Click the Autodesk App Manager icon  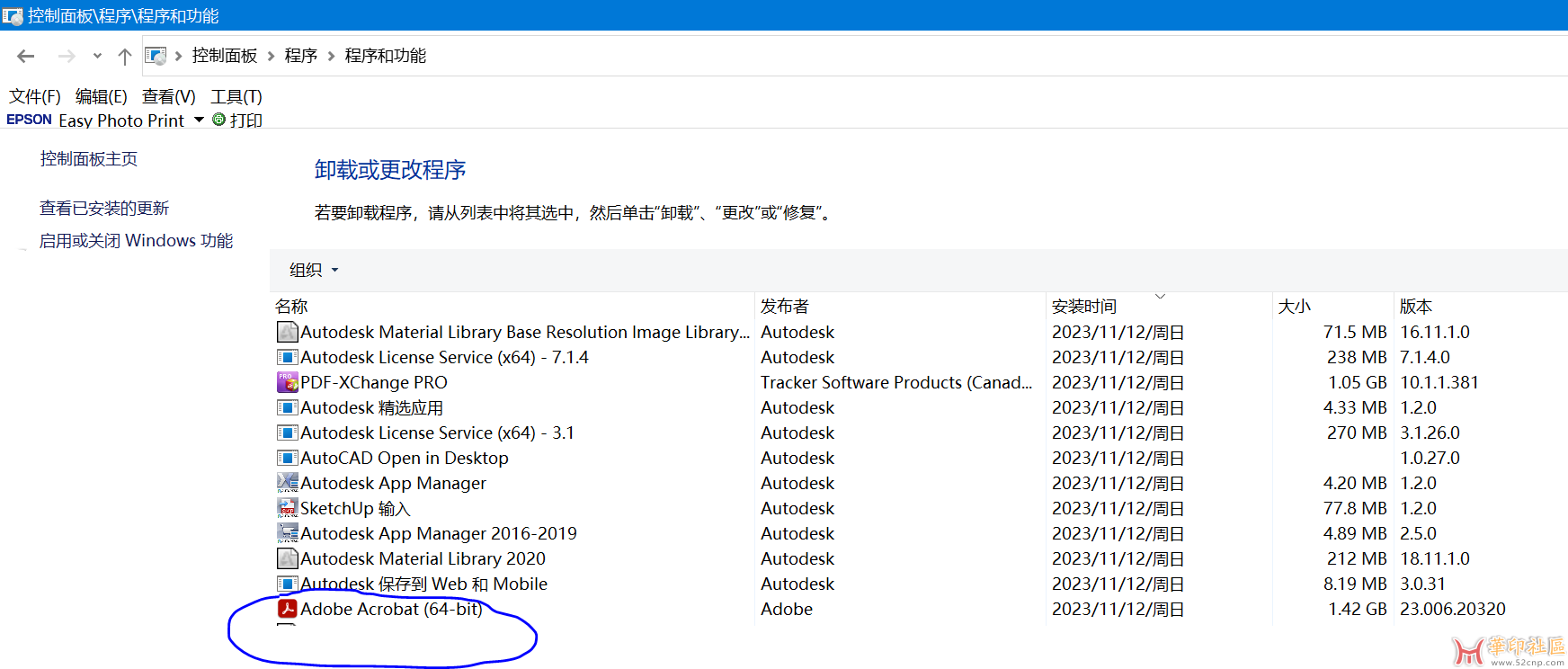287,483
